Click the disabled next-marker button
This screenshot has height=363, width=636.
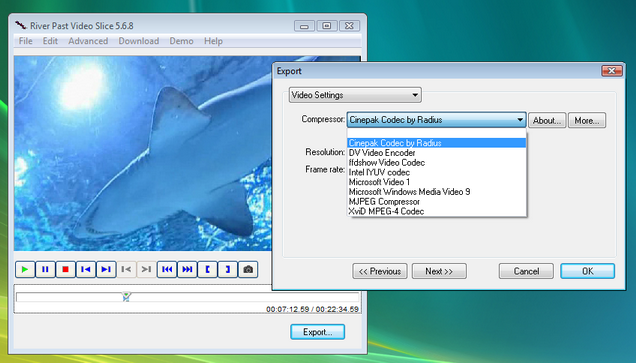pos(146,269)
